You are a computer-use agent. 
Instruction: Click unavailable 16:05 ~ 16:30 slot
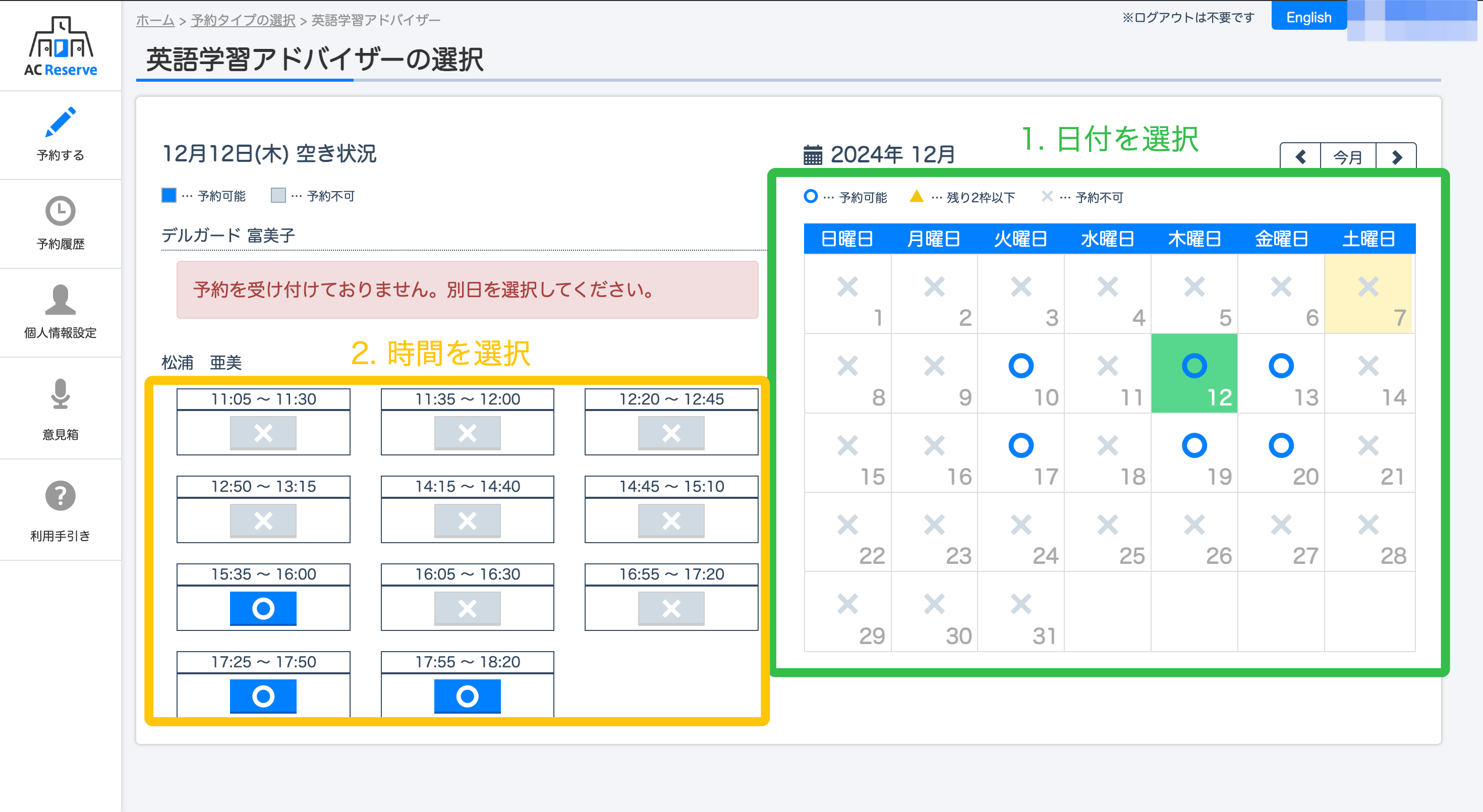click(467, 608)
